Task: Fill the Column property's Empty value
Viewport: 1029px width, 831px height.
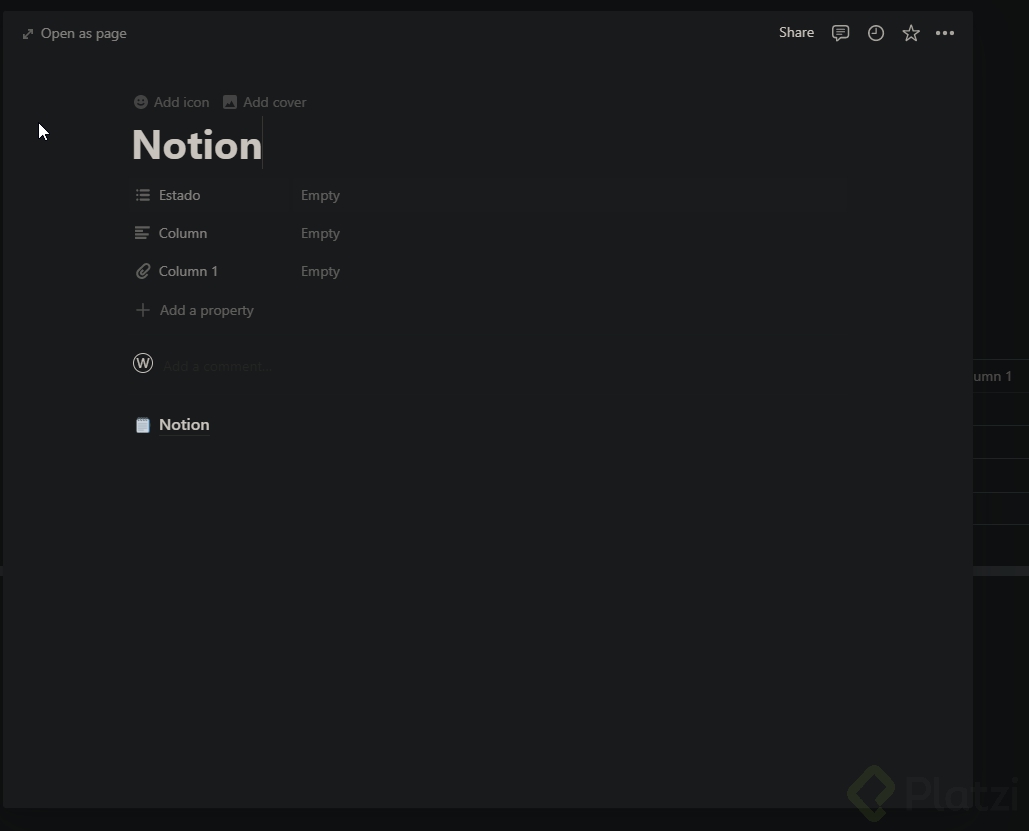Action: coord(320,233)
